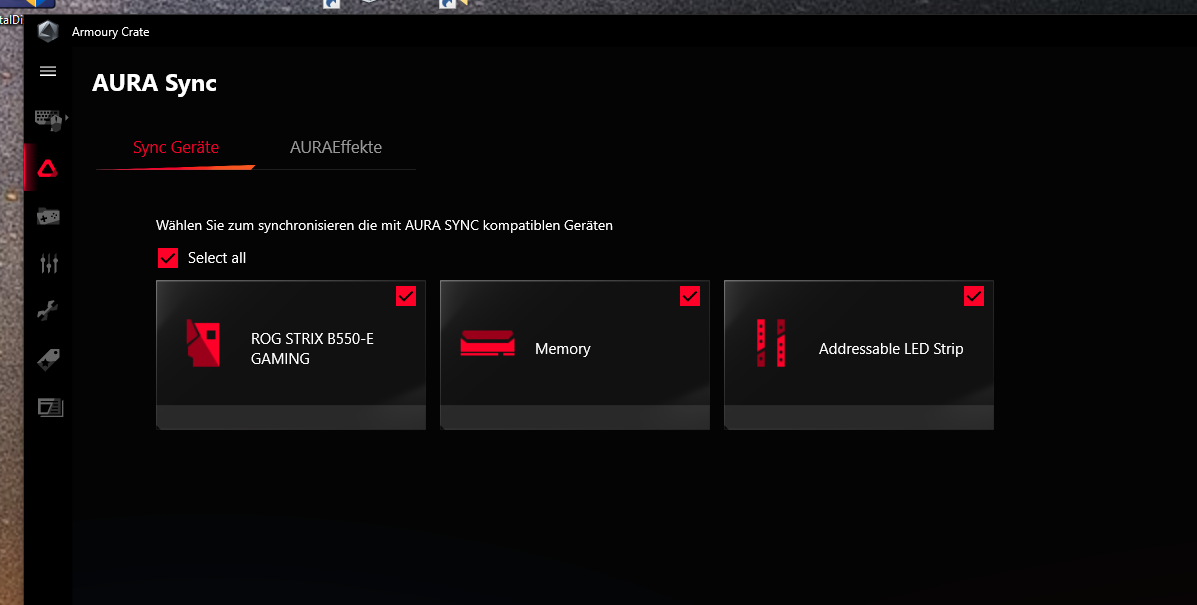The height and width of the screenshot is (605, 1197).
Task: Switch to the Sync Geräte tab
Action: 176,147
